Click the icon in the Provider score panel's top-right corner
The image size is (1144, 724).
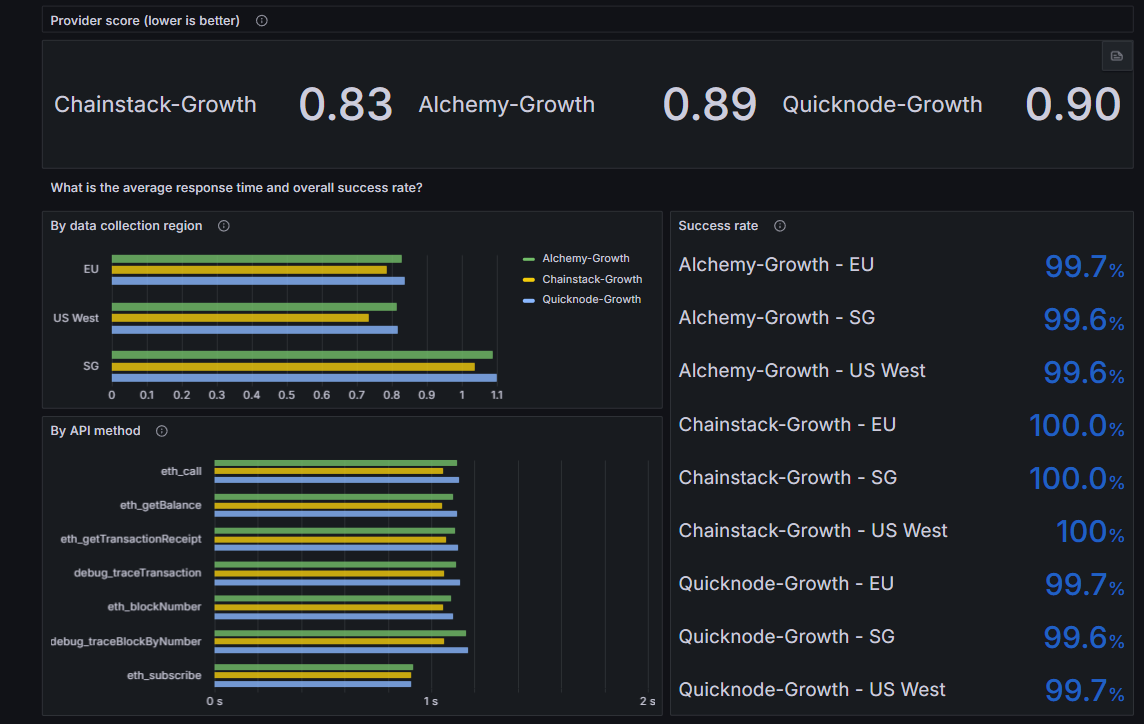point(1116,56)
